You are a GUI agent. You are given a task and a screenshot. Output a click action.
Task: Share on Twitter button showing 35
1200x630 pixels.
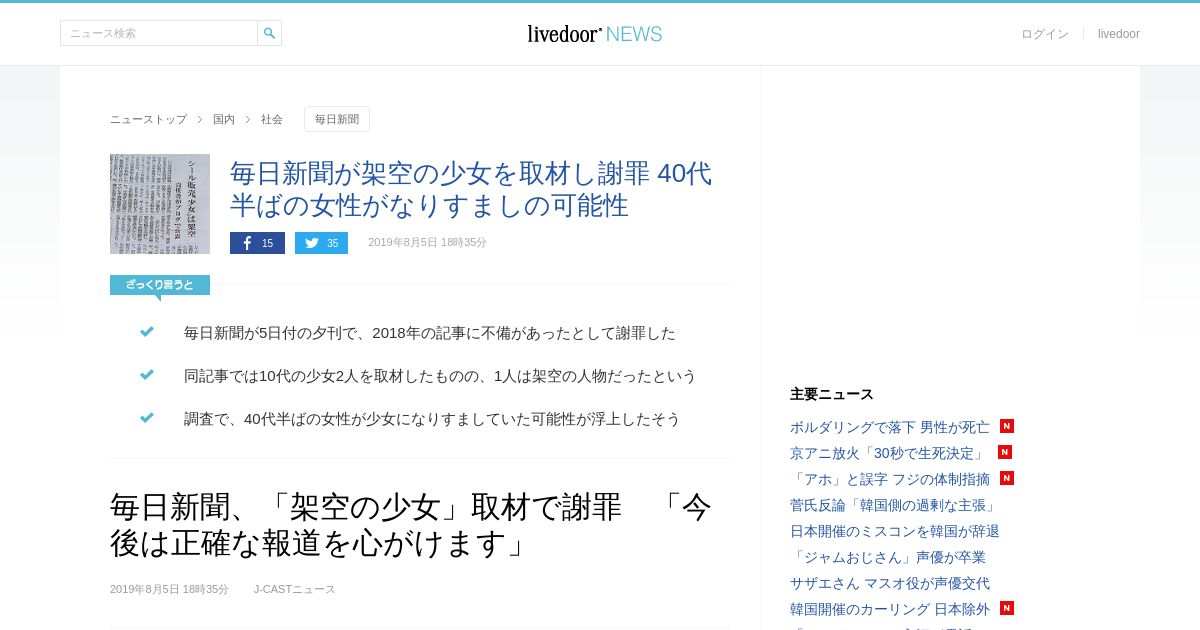pos(321,243)
